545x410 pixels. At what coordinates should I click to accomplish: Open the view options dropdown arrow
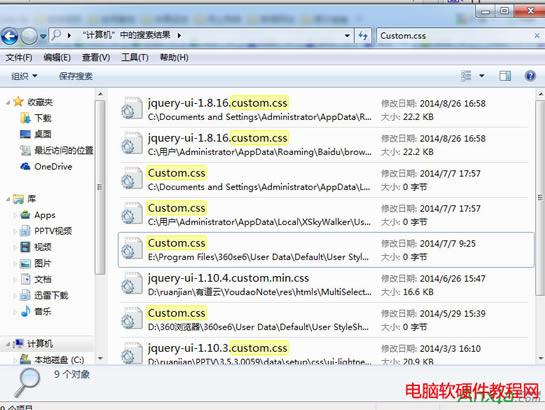click(482, 76)
